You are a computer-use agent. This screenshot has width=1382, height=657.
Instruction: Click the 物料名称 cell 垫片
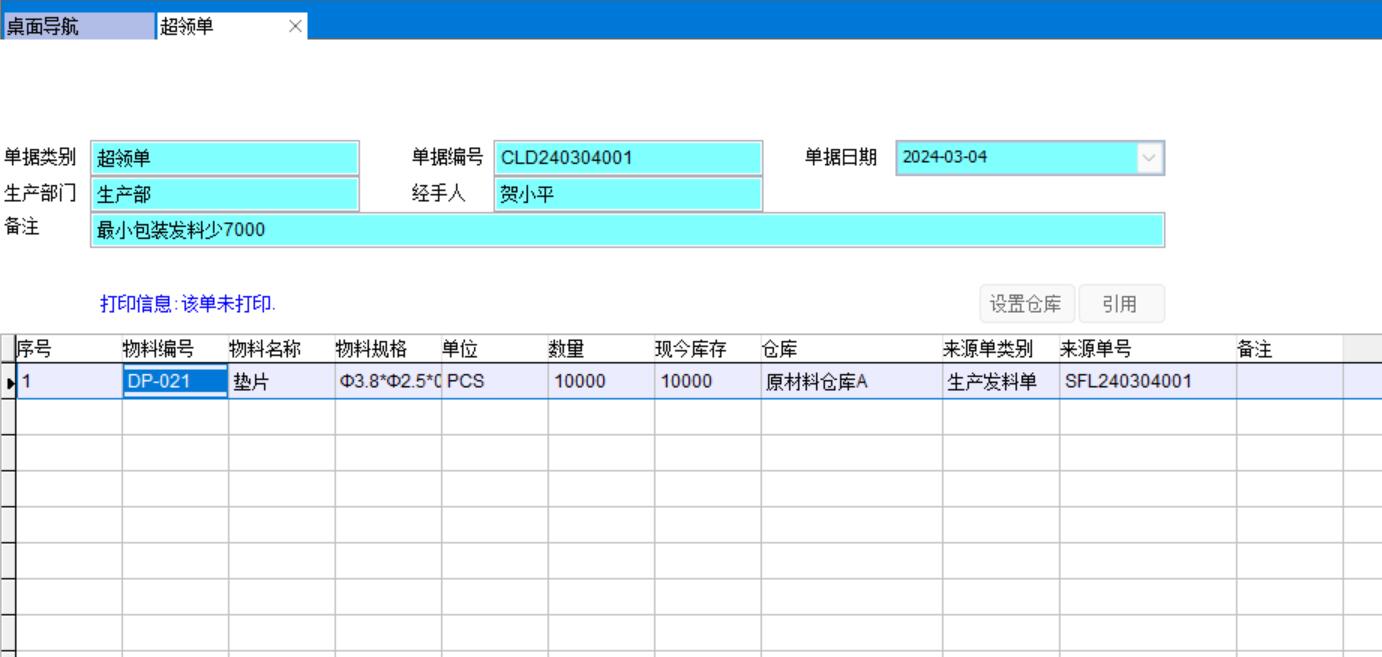280,381
